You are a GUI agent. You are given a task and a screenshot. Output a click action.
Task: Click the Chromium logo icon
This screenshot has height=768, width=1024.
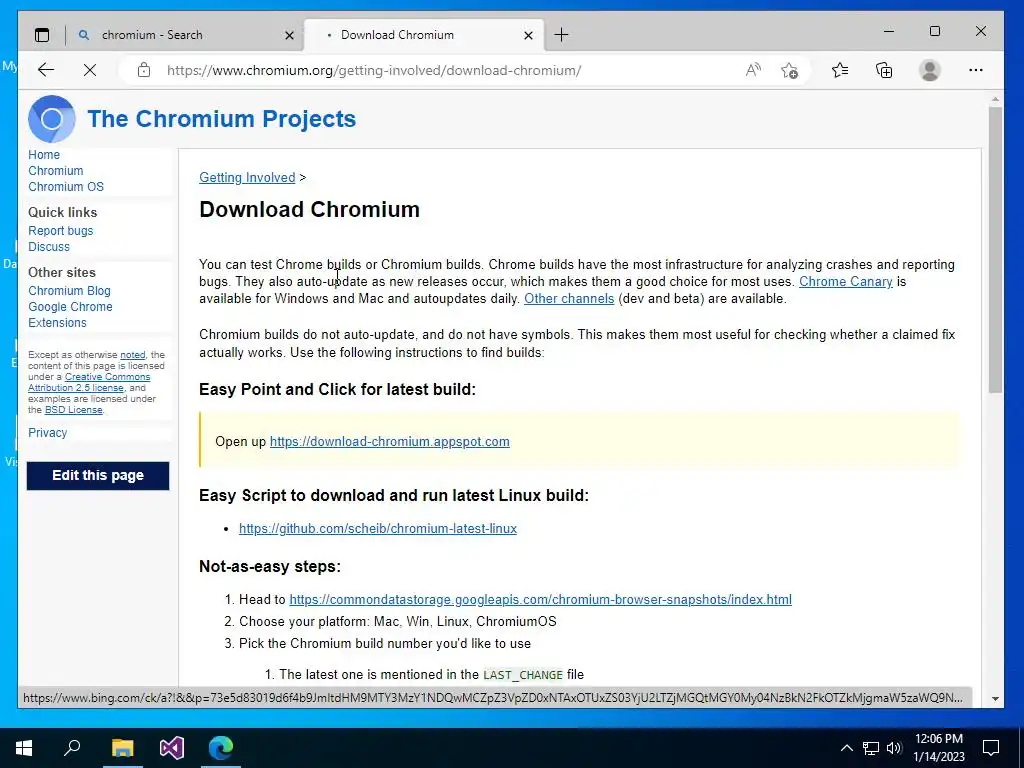52,119
